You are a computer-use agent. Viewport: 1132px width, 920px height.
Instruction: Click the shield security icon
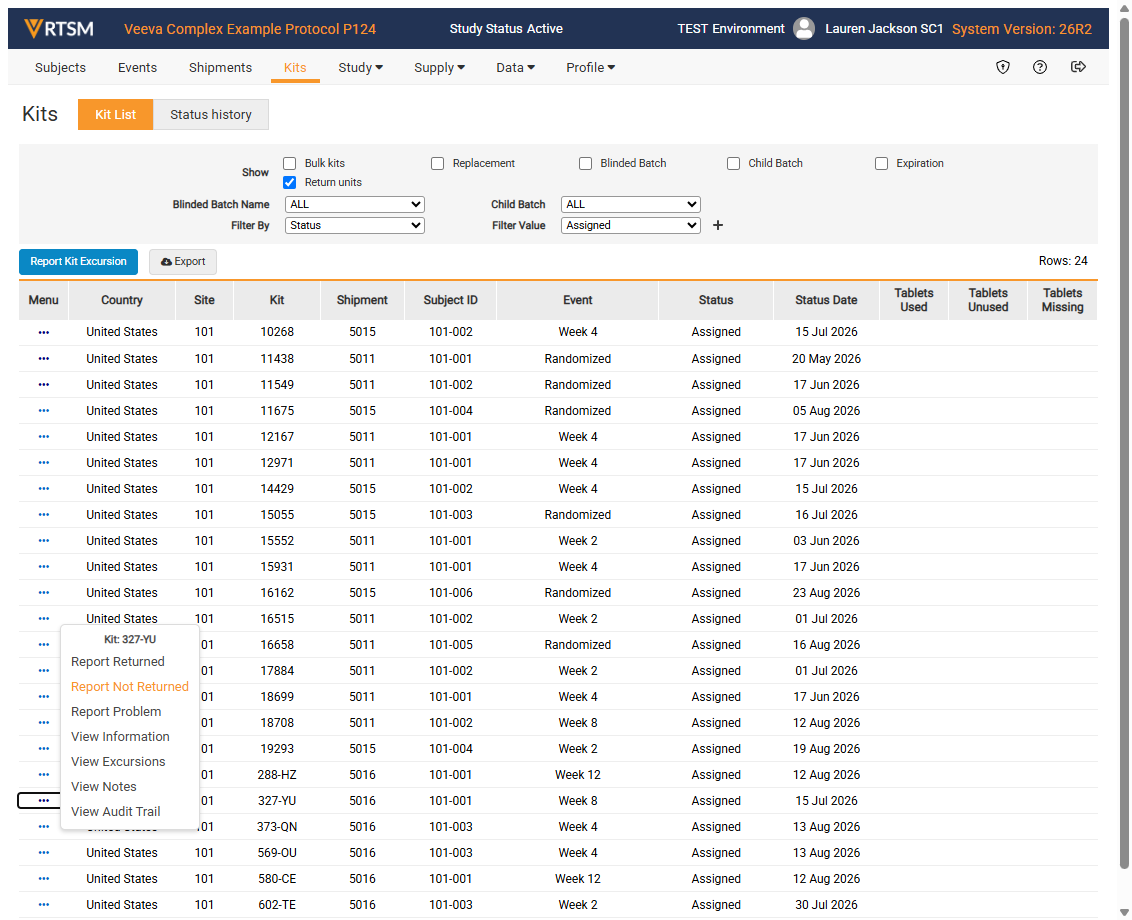pos(1003,67)
